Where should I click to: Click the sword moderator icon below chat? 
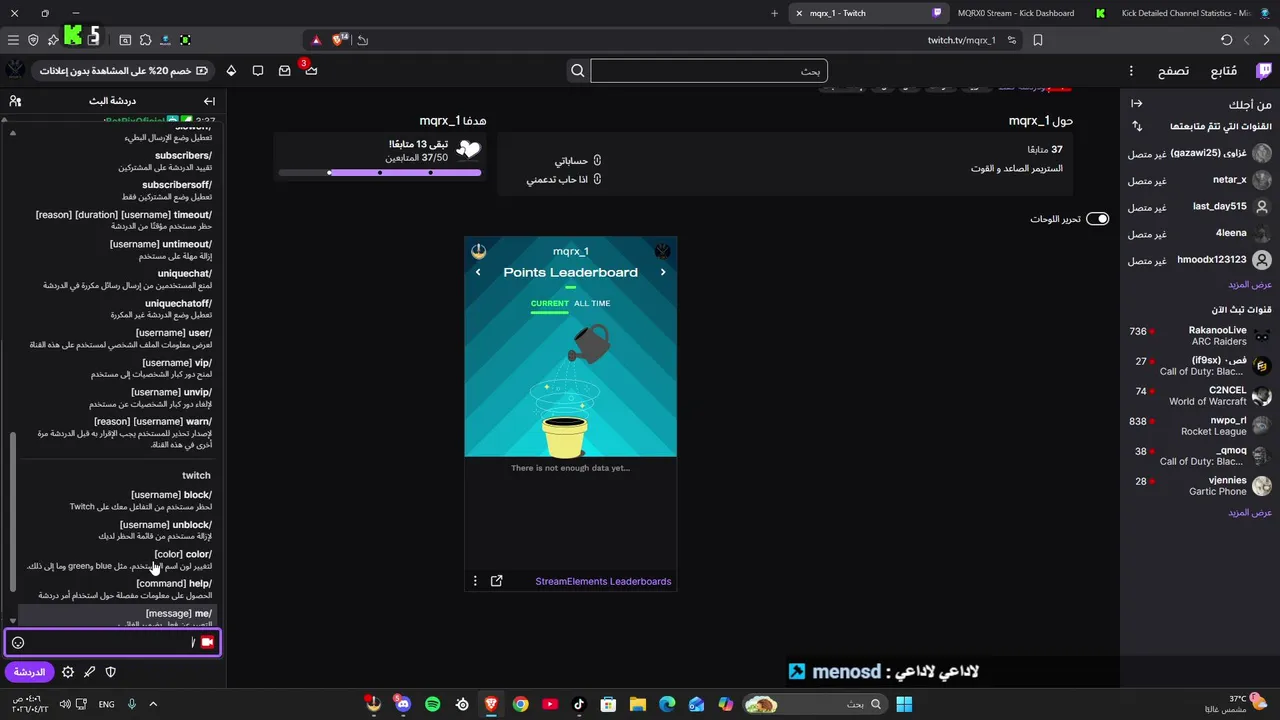click(x=89, y=672)
